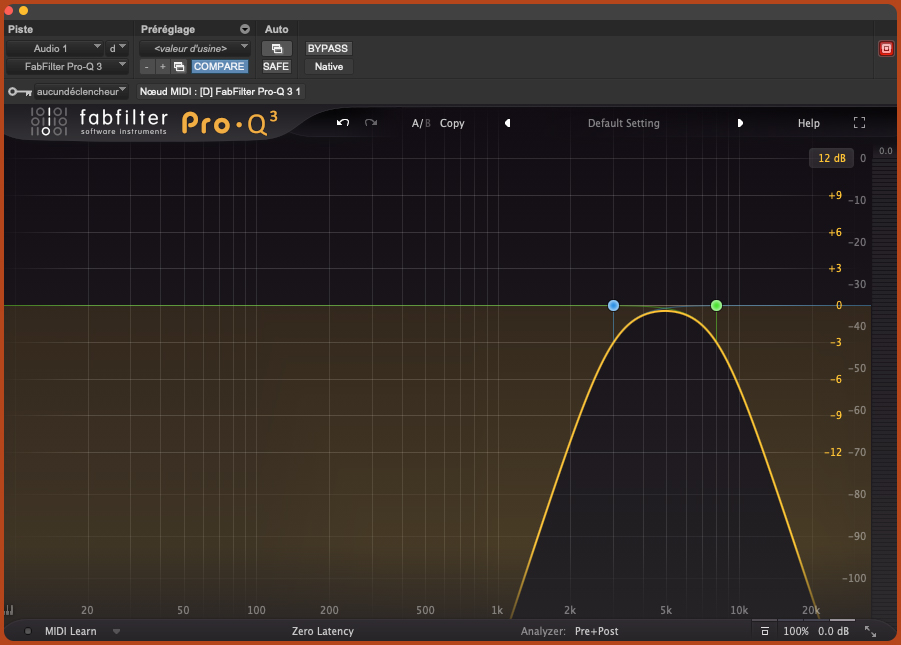Expand the FabFilter Pro-Q 3 plugin selector
This screenshot has height=645, width=901.
pyautogui.click(x=68, y=66)
